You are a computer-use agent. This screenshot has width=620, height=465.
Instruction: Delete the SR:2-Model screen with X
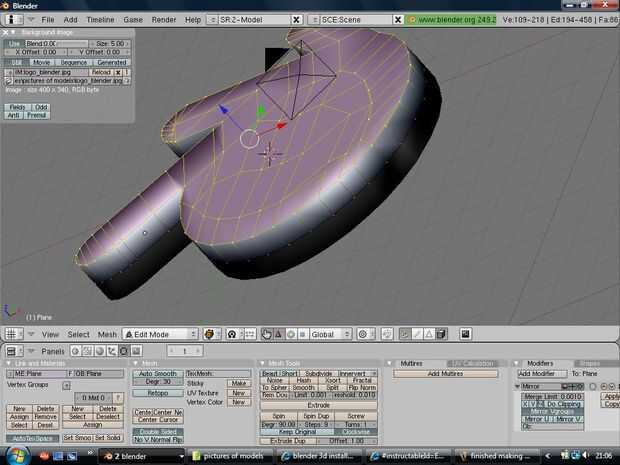pyautogui.click(x=296, y=19)
